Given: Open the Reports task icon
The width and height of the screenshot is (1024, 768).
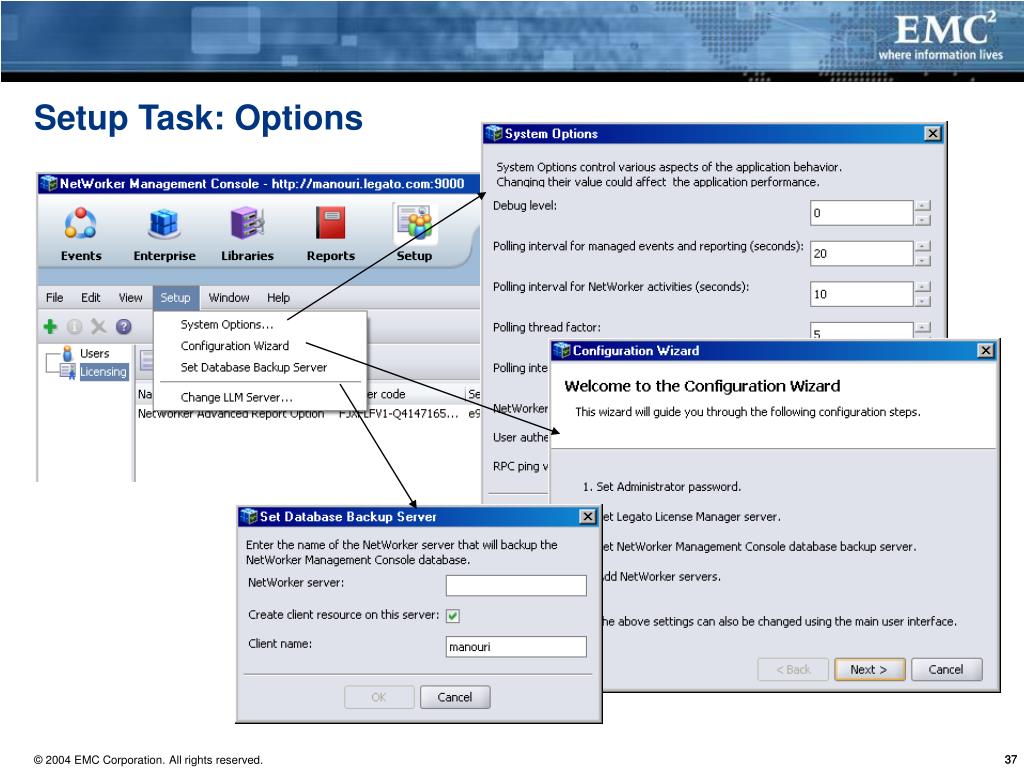Looking at the screenshot, I should click(x=330, y=223).
